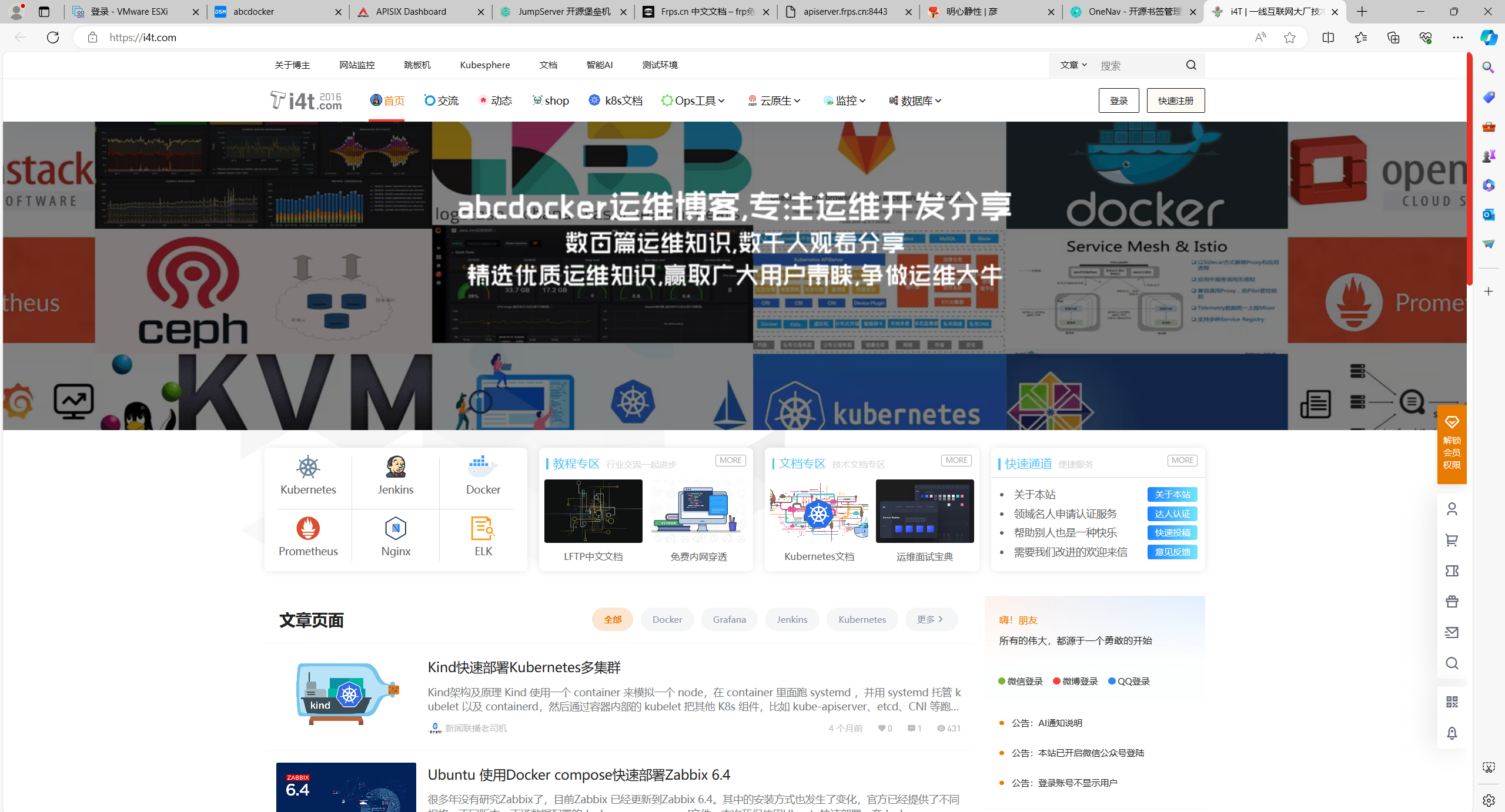
Task: Click the 关于本站 blue button
Action: 1172,495
